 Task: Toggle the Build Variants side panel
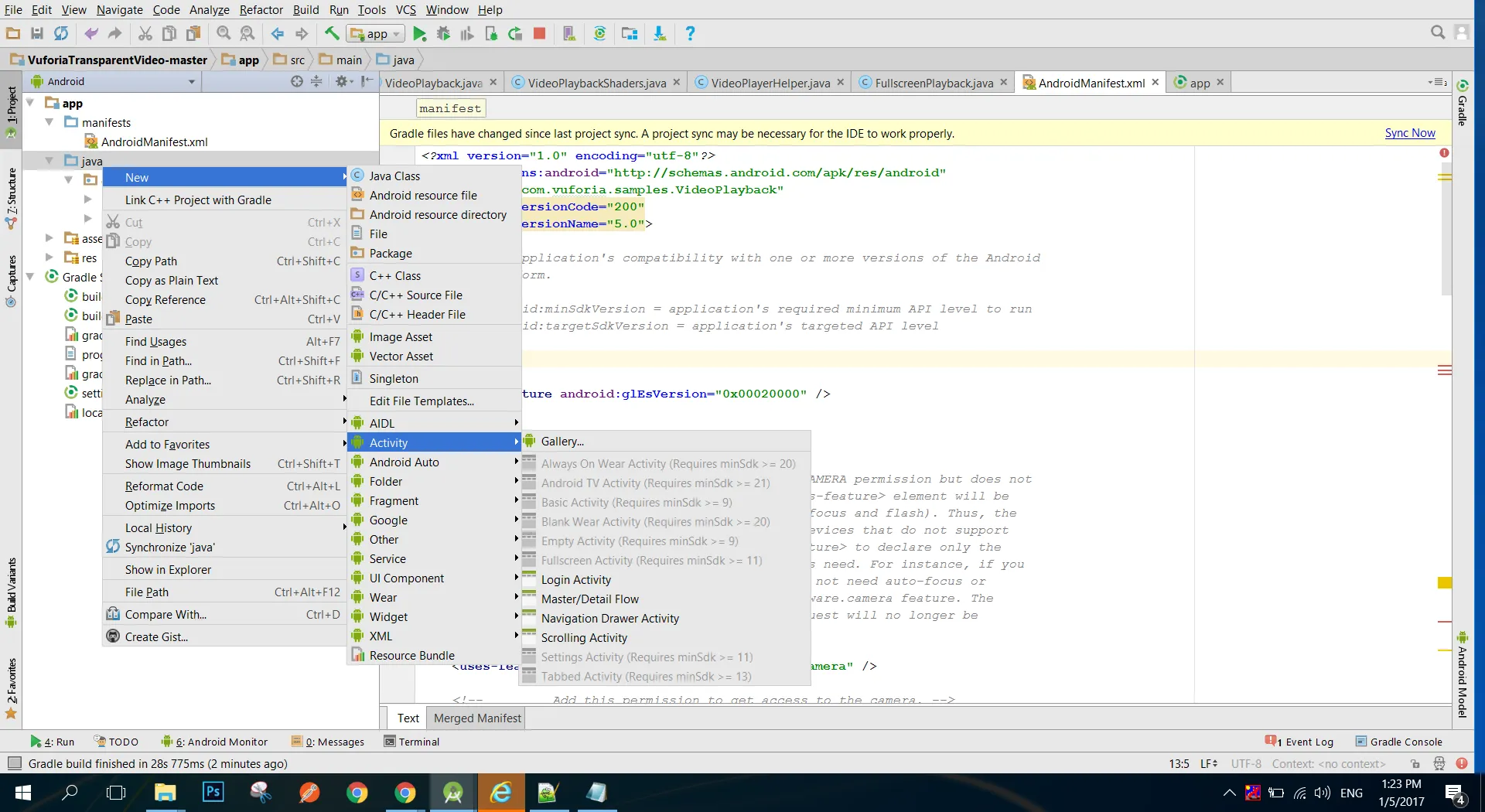11,592
